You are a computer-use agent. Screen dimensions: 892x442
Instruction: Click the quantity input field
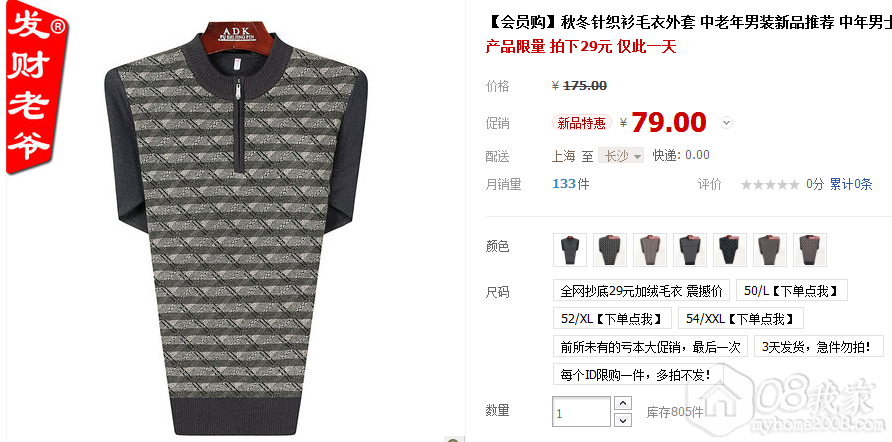click(581, 411)
